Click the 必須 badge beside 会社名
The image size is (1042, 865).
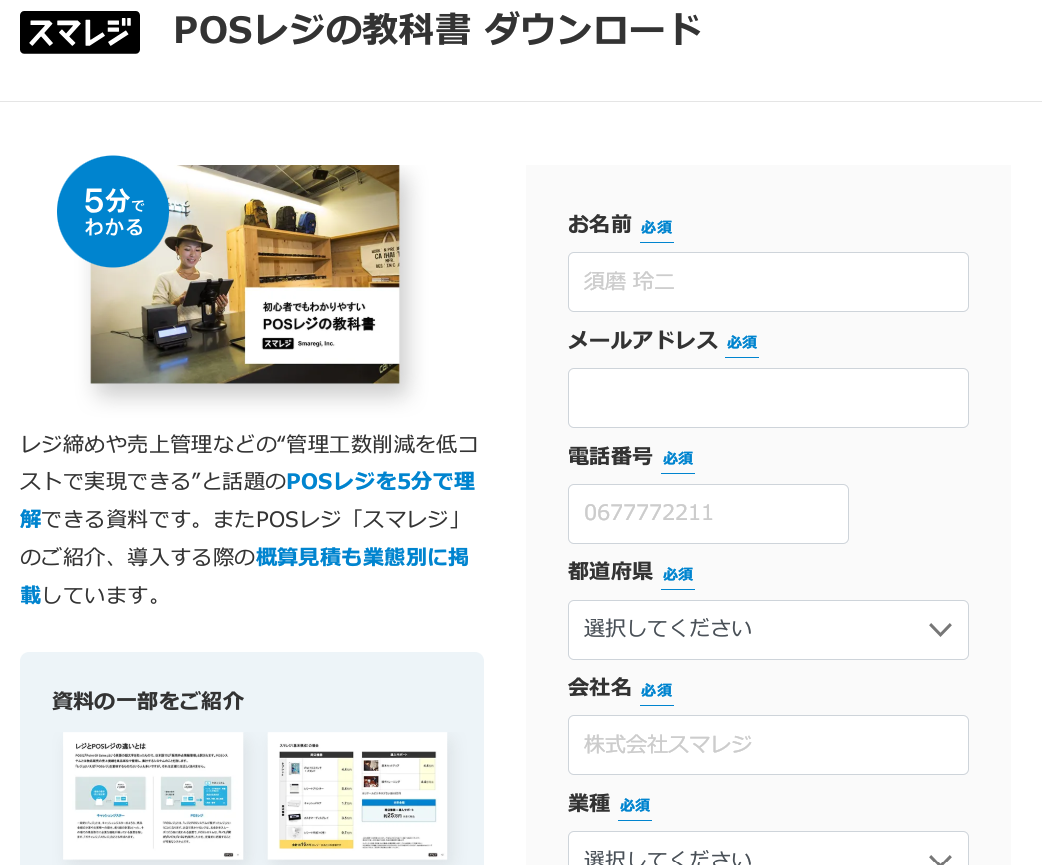(x=656, y=690)
